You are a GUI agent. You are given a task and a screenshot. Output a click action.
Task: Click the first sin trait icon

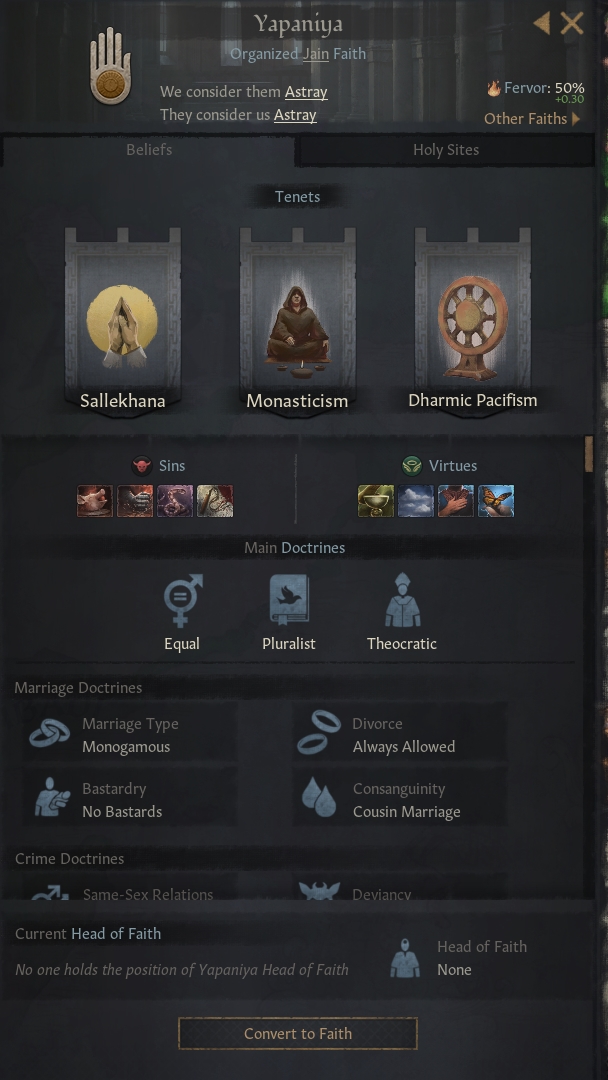(x=95, y=501)
